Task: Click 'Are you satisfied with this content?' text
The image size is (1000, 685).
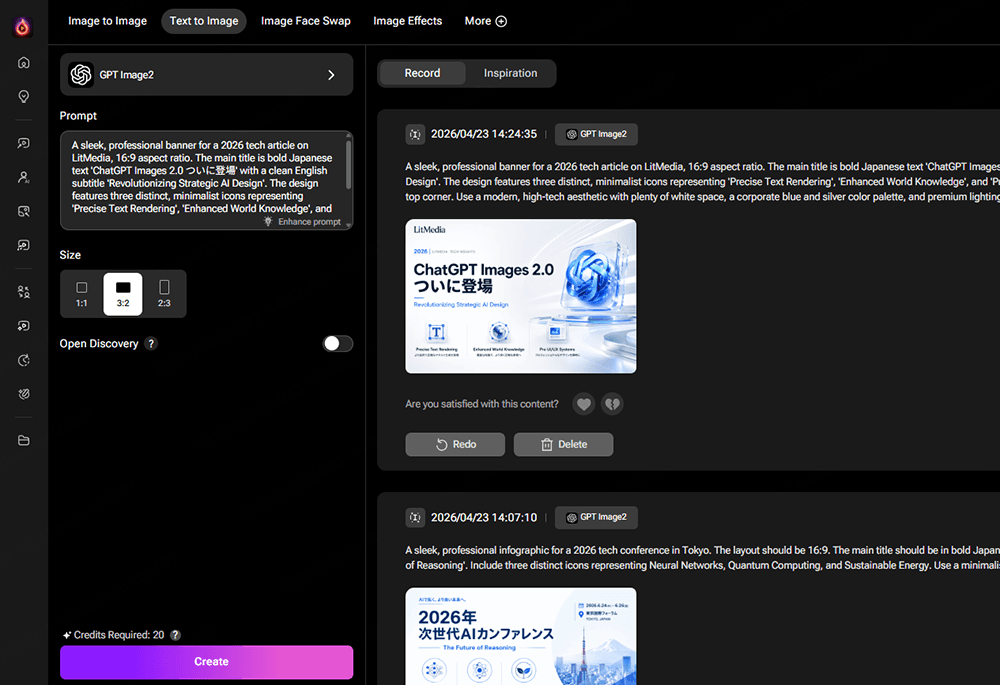Action: click(482, 404)
